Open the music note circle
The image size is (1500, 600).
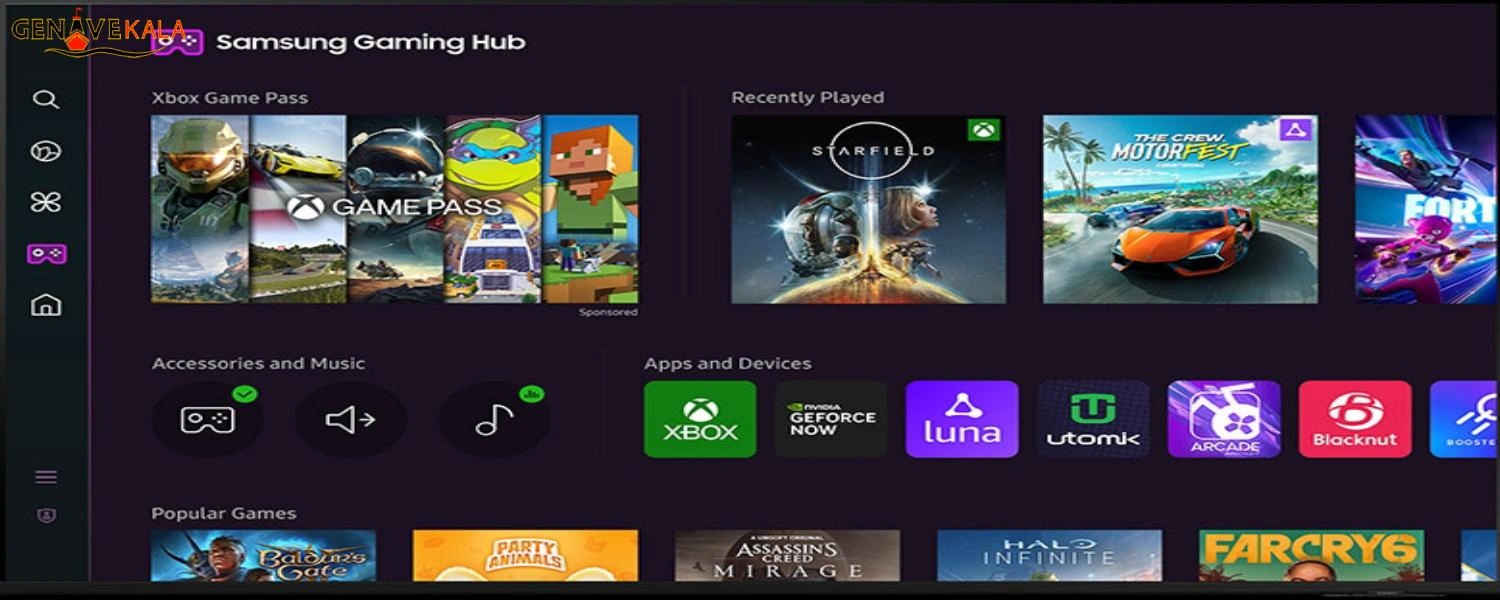[494, 419]
